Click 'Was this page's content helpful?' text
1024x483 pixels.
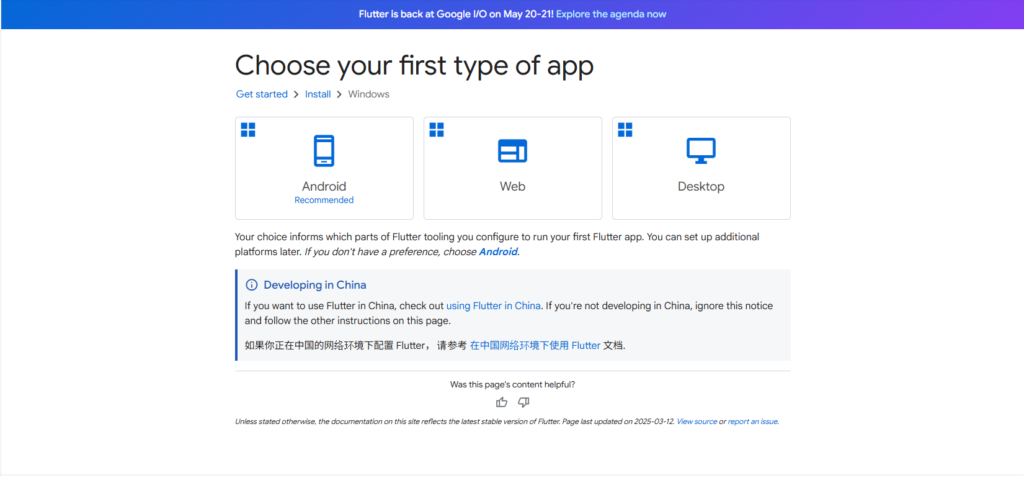point(513,385)
